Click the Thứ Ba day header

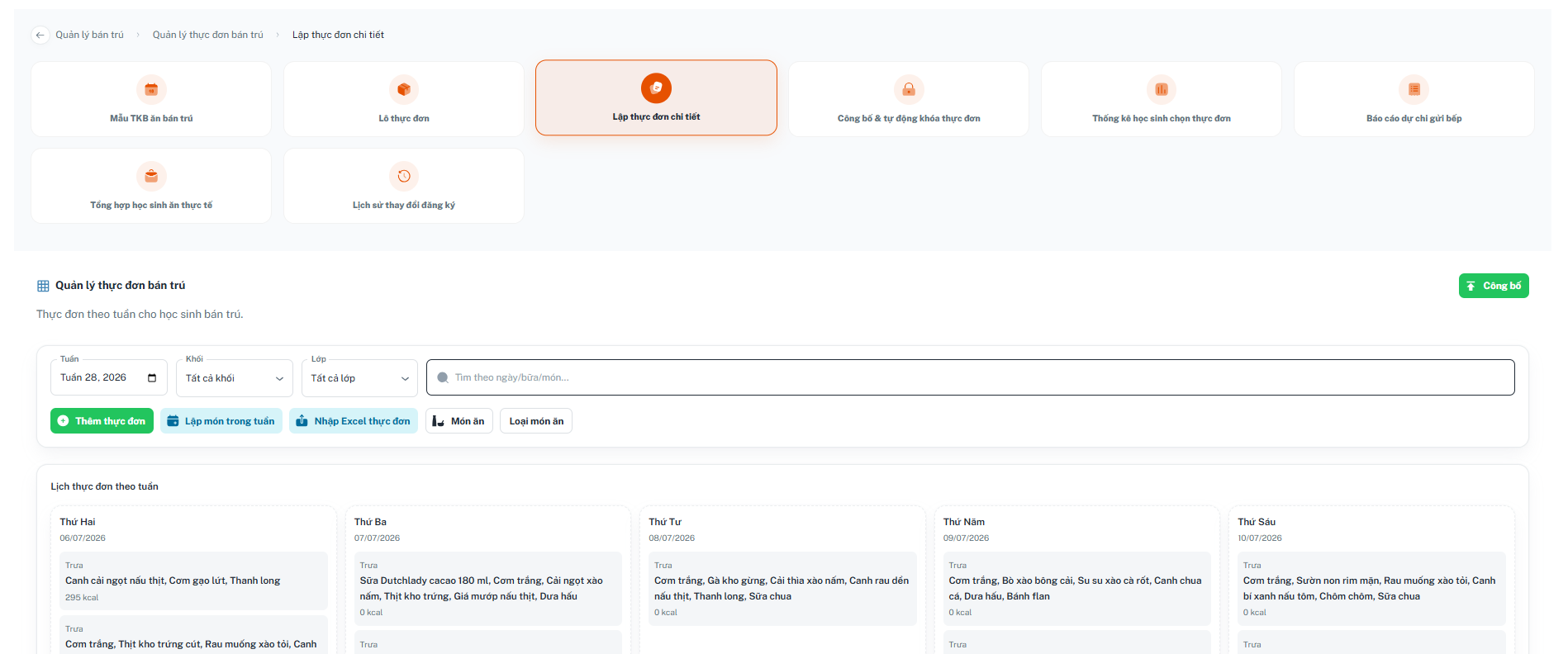click(370, 522)
